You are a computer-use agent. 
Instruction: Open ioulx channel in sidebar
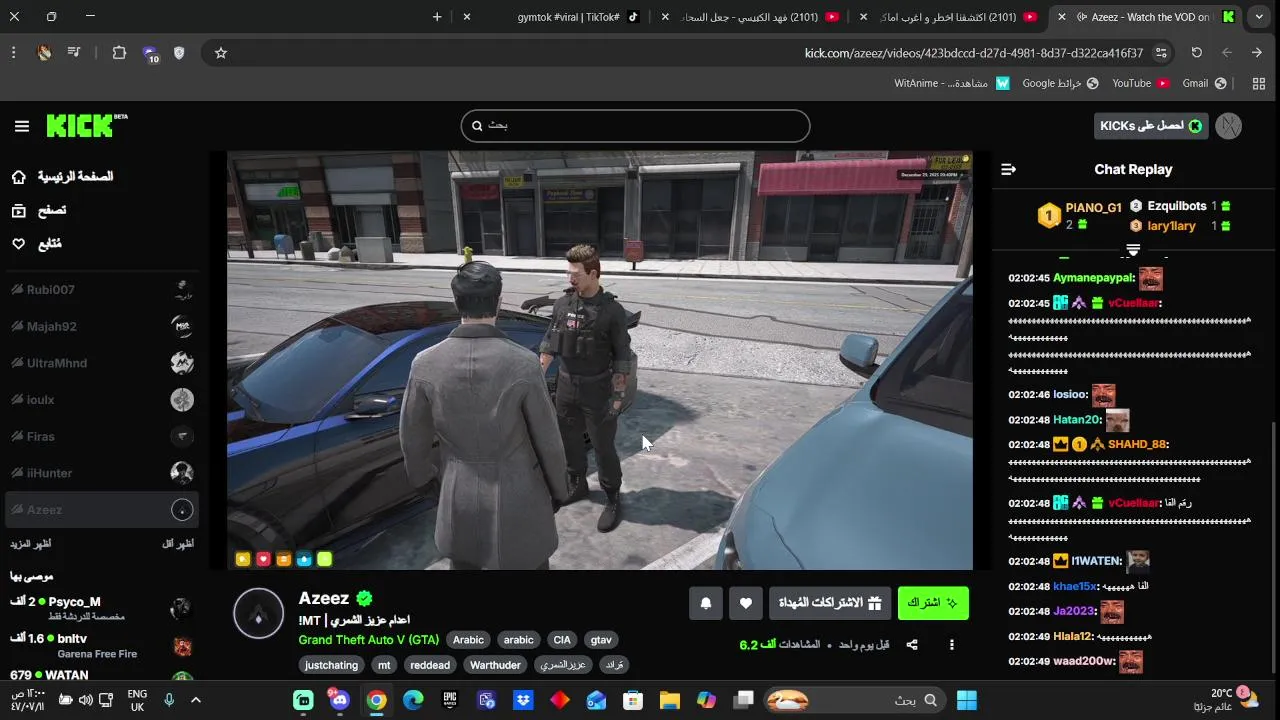[102, 400]
